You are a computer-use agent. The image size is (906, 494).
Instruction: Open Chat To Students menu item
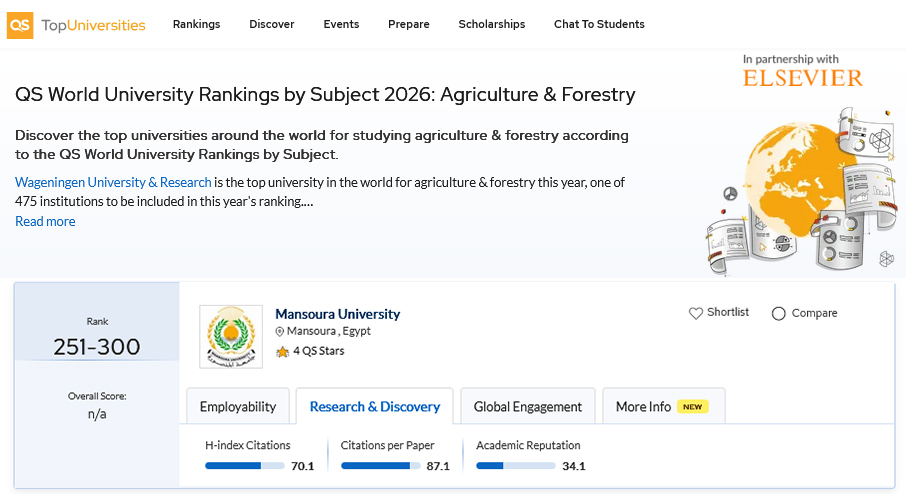click(x=599, y=24)
